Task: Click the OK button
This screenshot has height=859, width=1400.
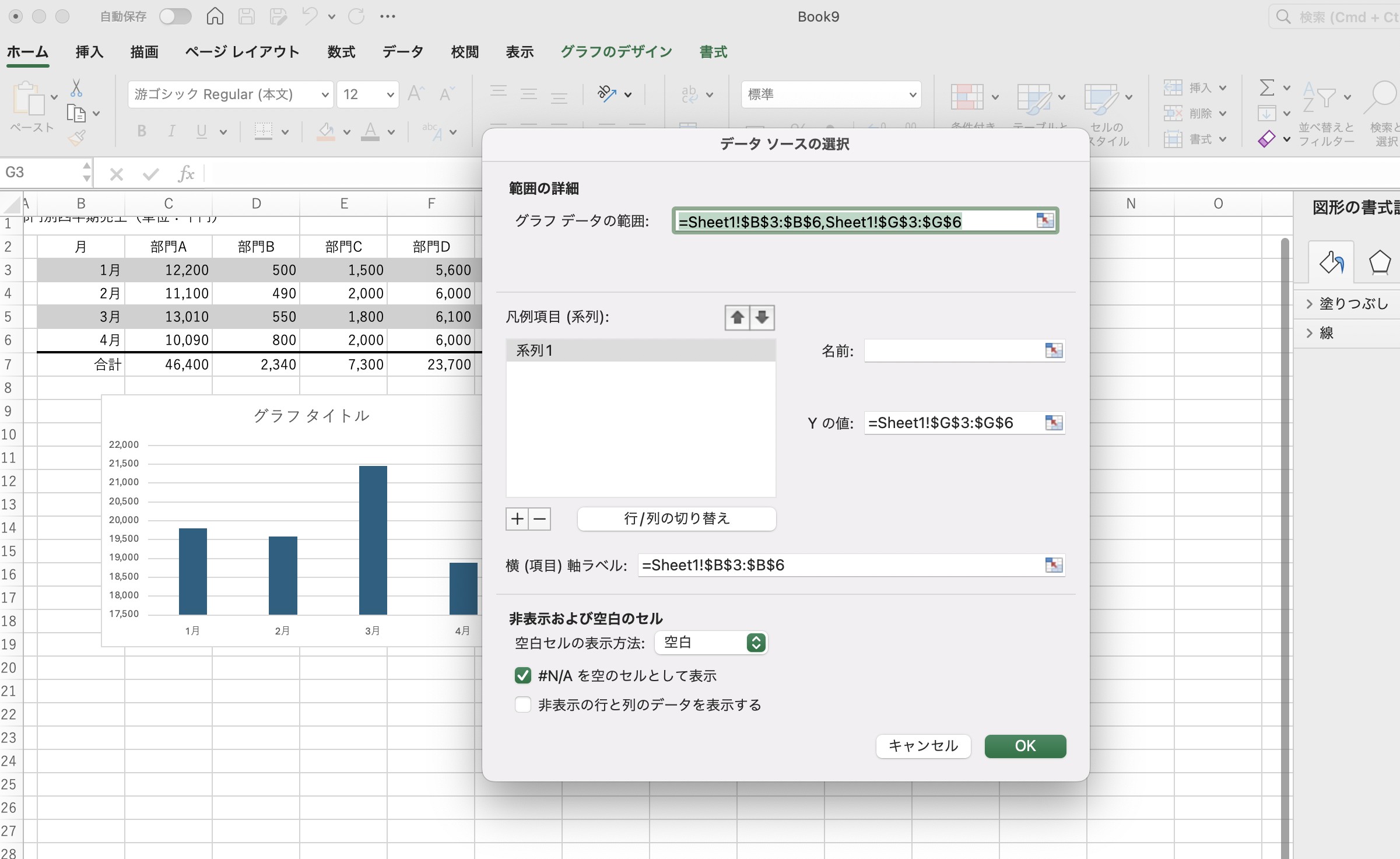Action: (1025, 746)
